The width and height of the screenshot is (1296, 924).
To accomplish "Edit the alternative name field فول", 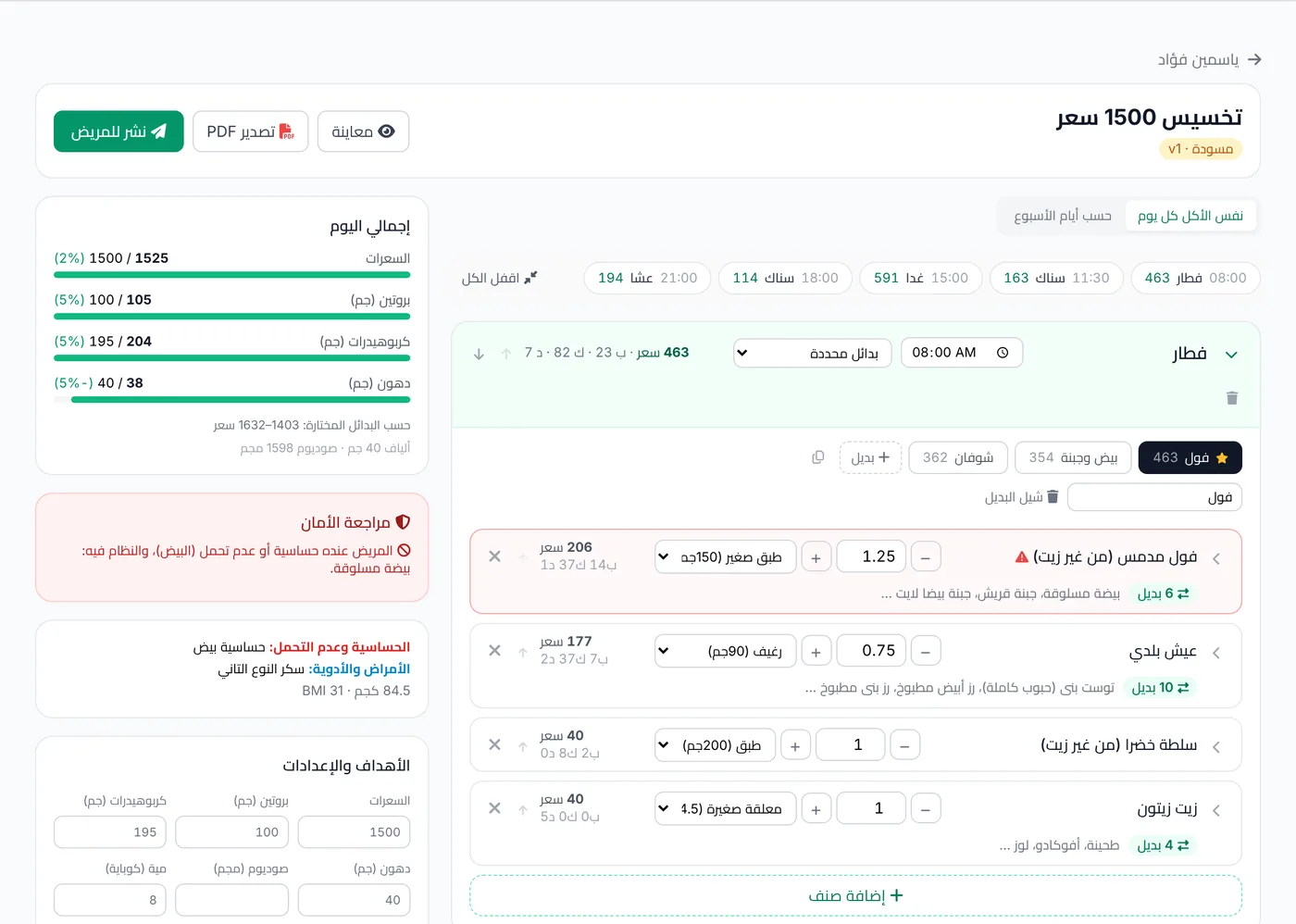I will tap(1154, 497).
